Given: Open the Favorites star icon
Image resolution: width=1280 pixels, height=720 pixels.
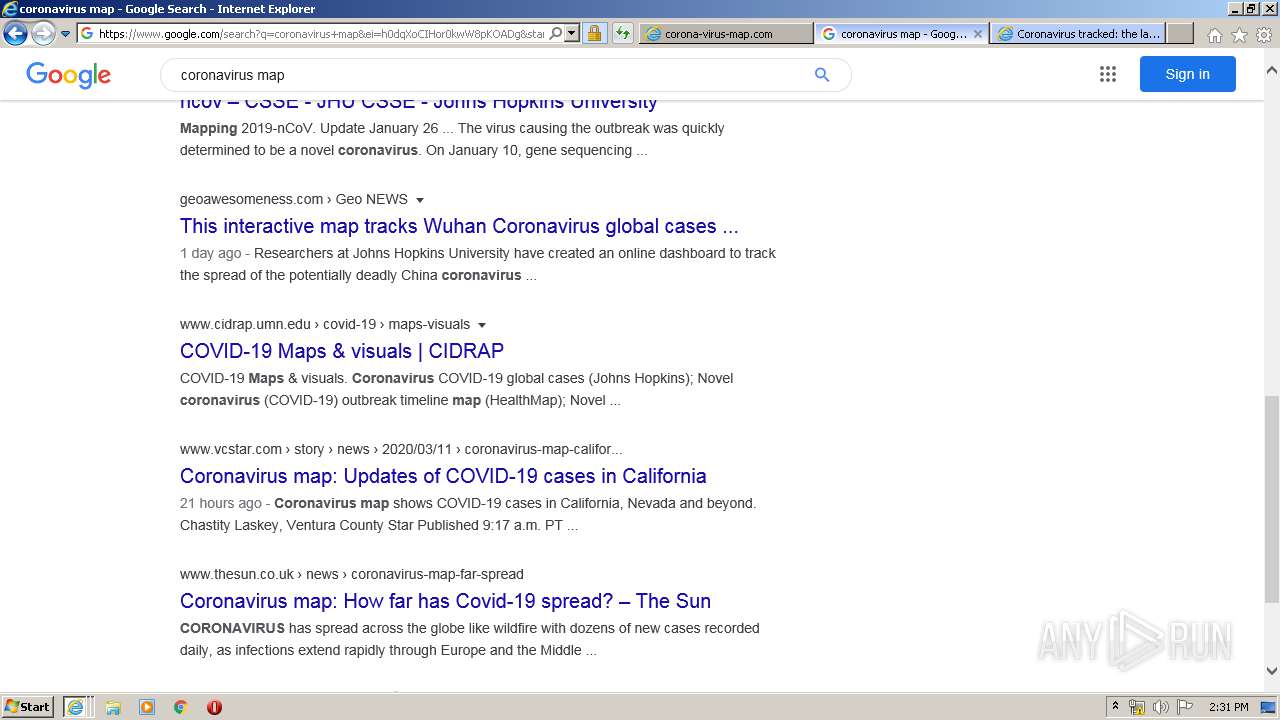Looking at the screenshot, I should [1239, 34].
